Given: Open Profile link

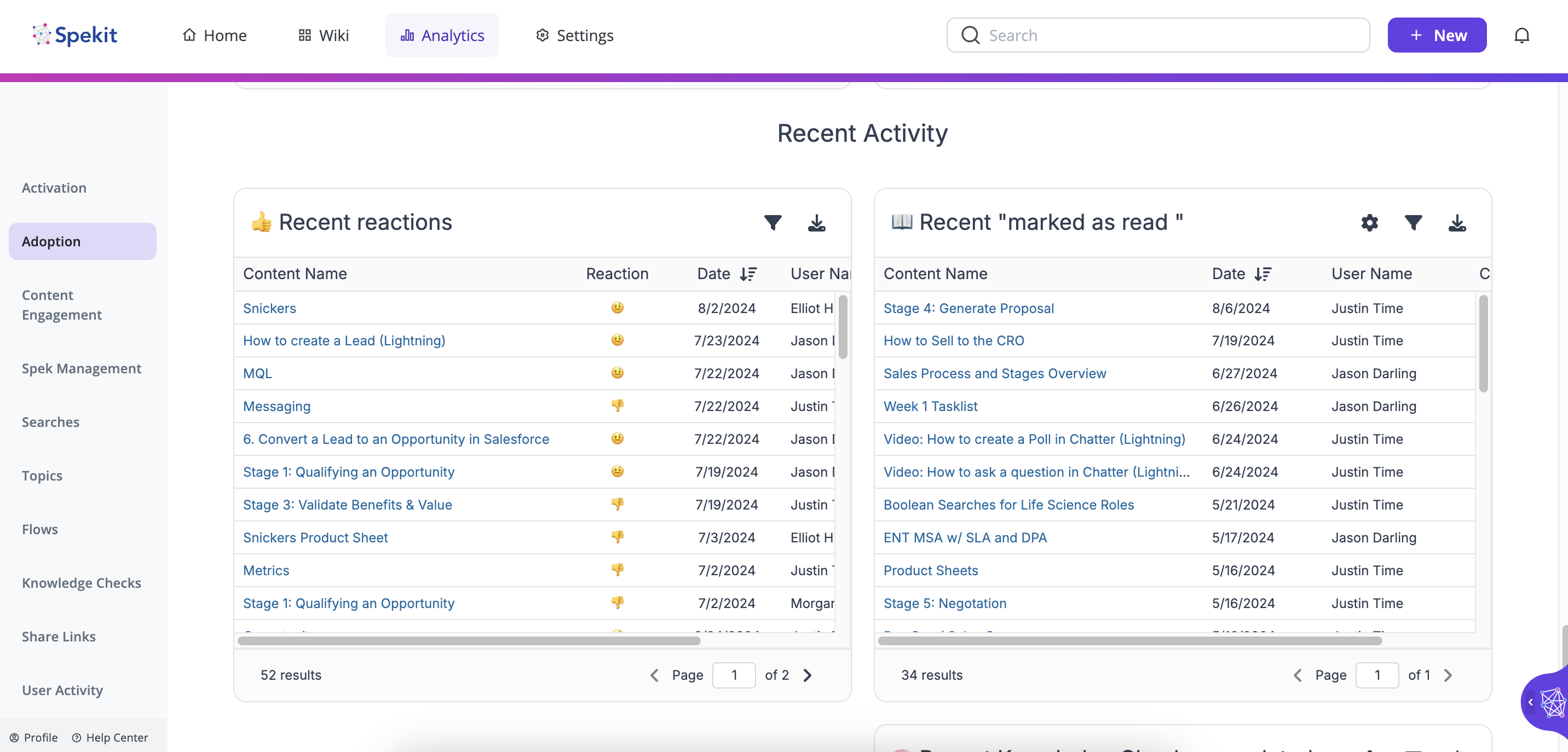Looking at the screenshot, I should point(33,737).
